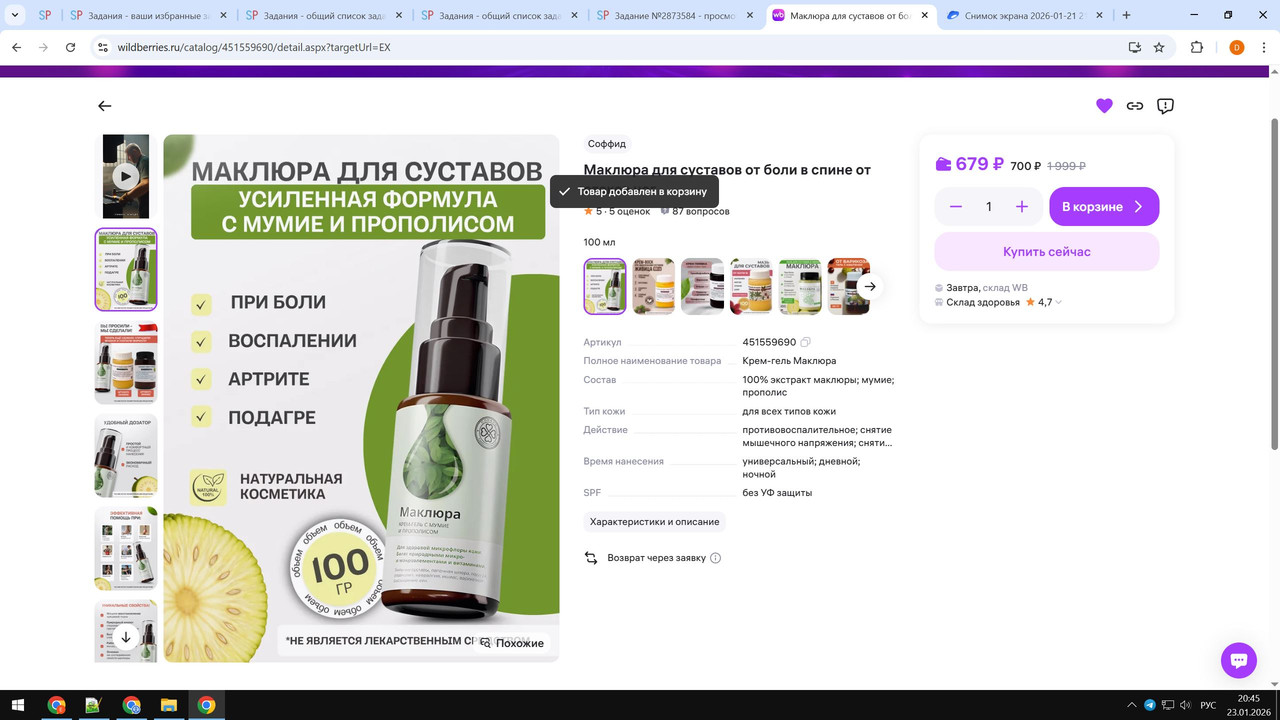Switch to 'Задание №2873584' tab
1280x720 pixels.
(x=676, y=15)
